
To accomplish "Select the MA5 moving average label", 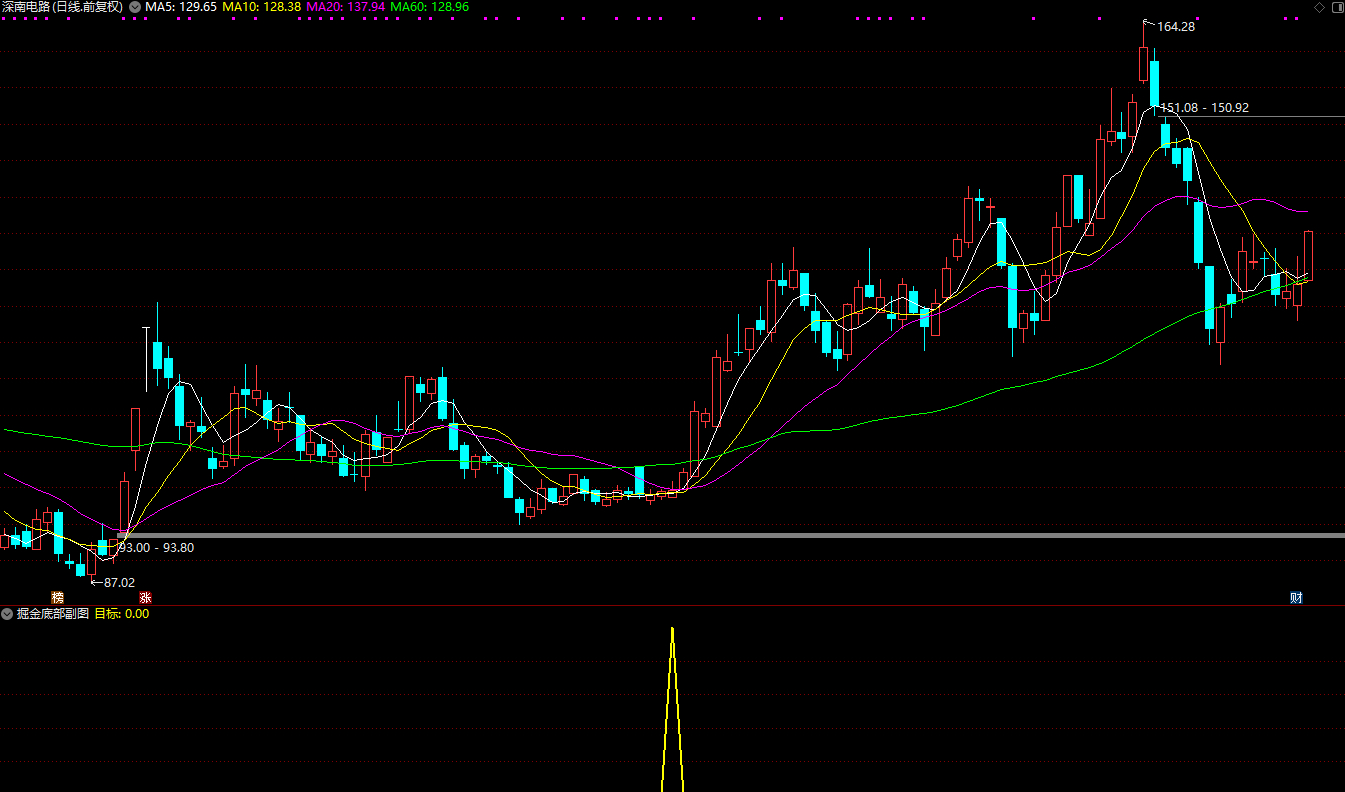I will (x=181, y=7).
